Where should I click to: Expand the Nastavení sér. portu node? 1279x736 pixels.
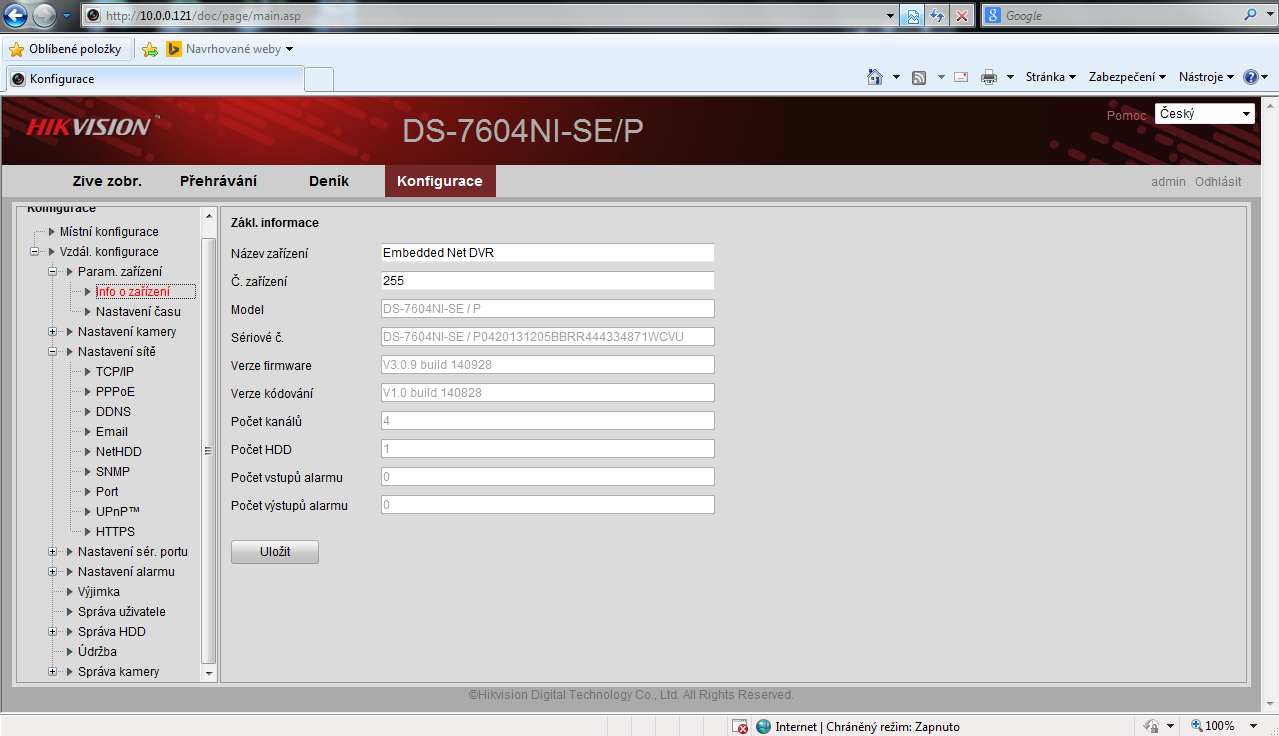tap(53, 552)
